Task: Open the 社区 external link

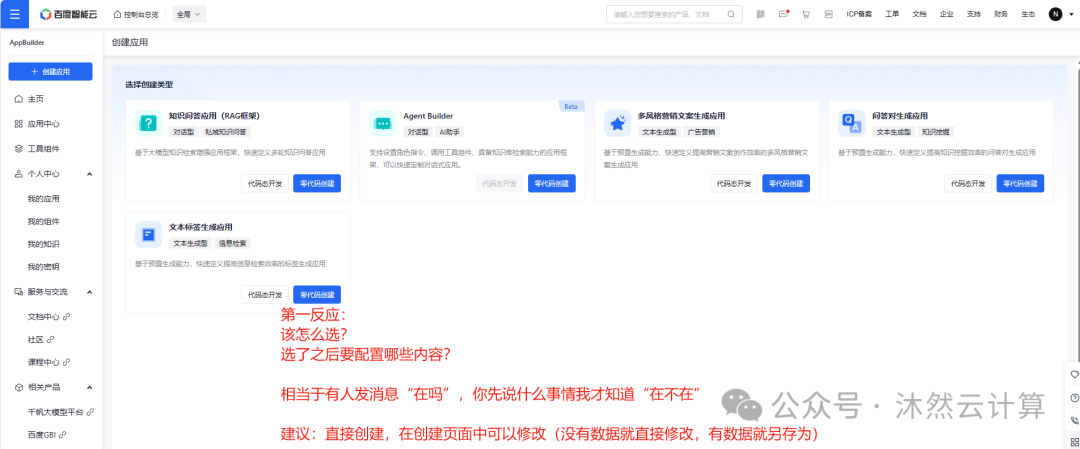Action: pyautogui.click(x=41, y=340)
